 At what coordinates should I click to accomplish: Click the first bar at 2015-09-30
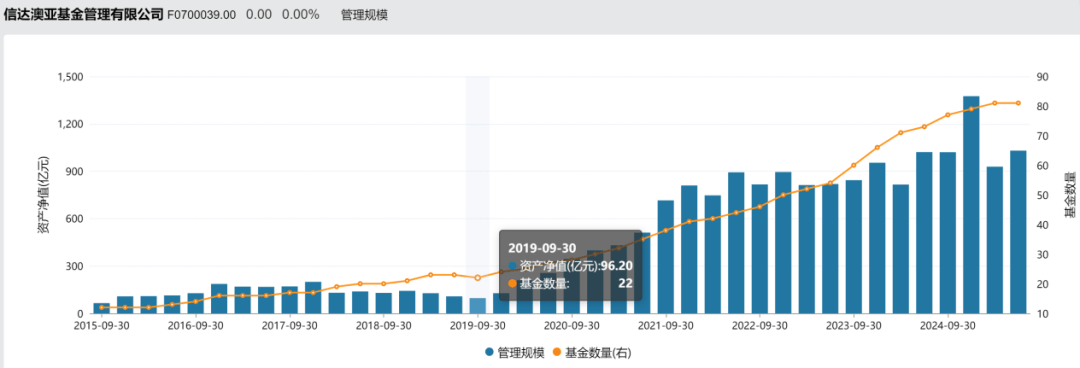click(102, 309)
